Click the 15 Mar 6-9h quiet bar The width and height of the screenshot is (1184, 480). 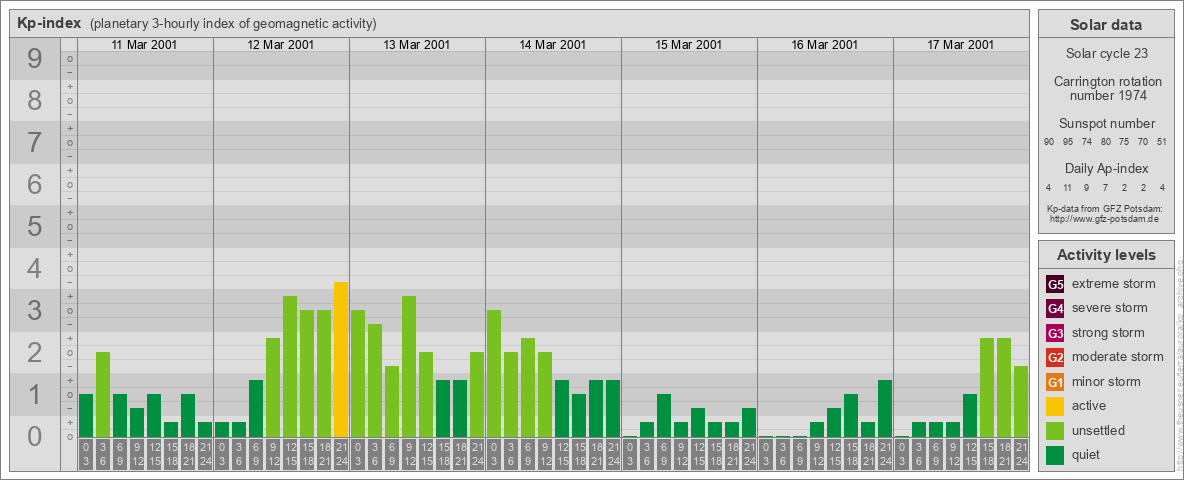tap(664, 416)
